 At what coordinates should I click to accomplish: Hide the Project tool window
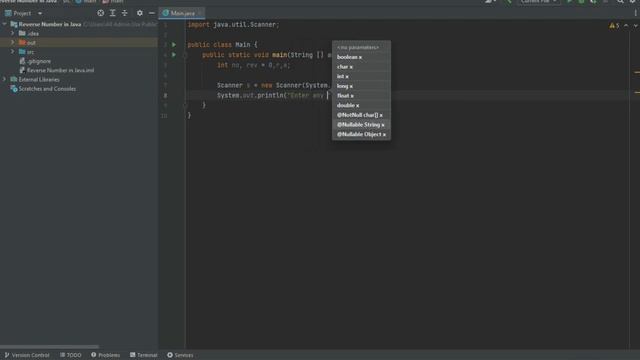click(151, 13)
